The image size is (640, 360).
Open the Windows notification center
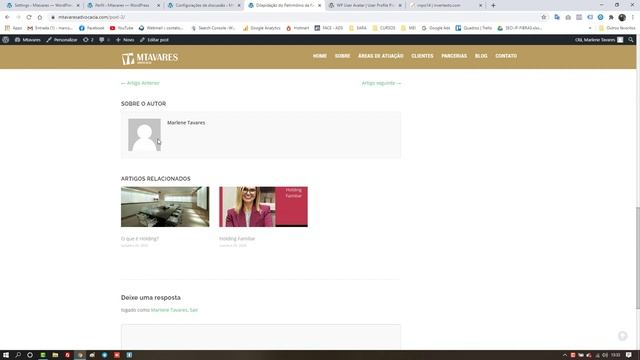coord(629,355)
